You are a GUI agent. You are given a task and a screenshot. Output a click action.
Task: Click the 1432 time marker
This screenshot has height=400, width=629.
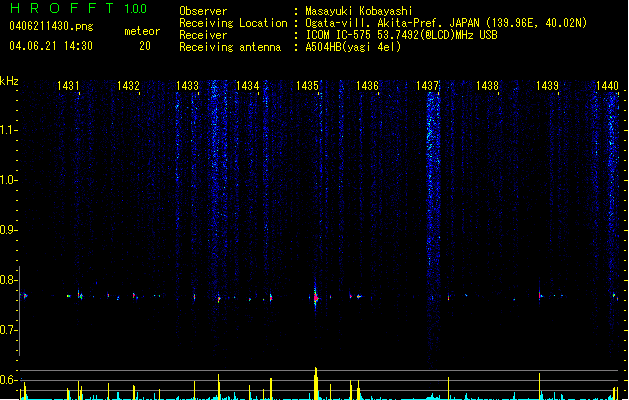tap(128, 85)
